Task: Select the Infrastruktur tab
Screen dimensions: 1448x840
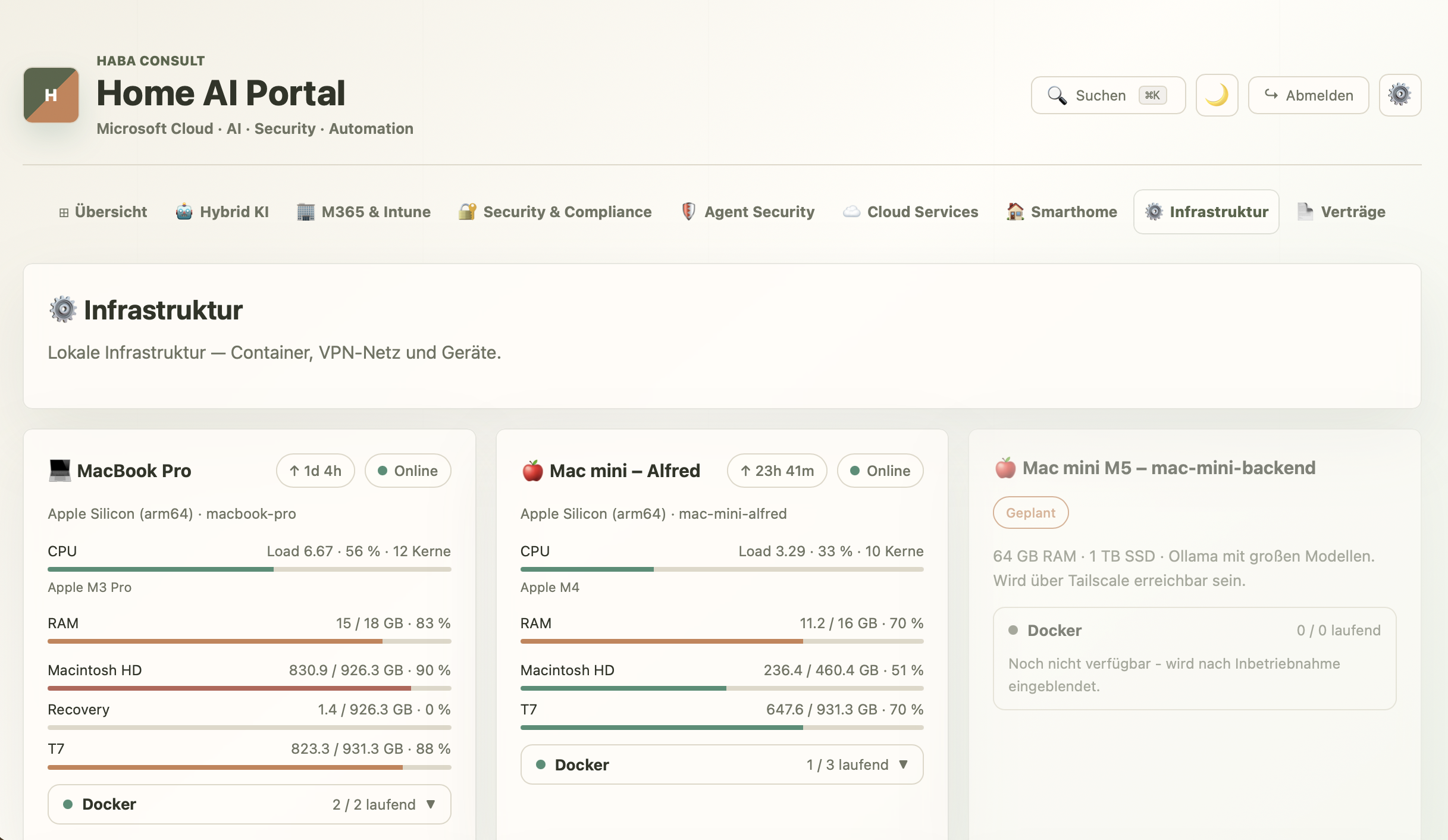Action: [1206, 212]
